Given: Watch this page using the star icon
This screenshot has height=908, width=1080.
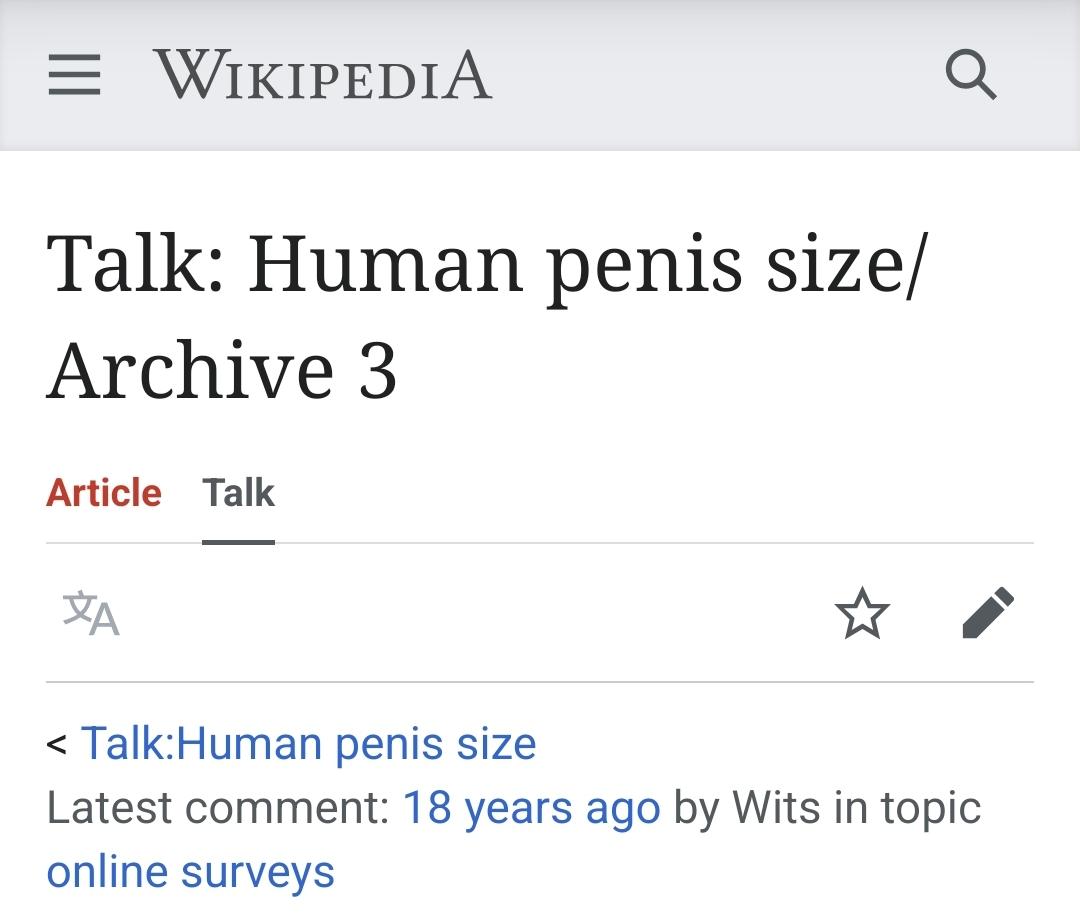Looking at the screenshot, I should pos(861,613).
